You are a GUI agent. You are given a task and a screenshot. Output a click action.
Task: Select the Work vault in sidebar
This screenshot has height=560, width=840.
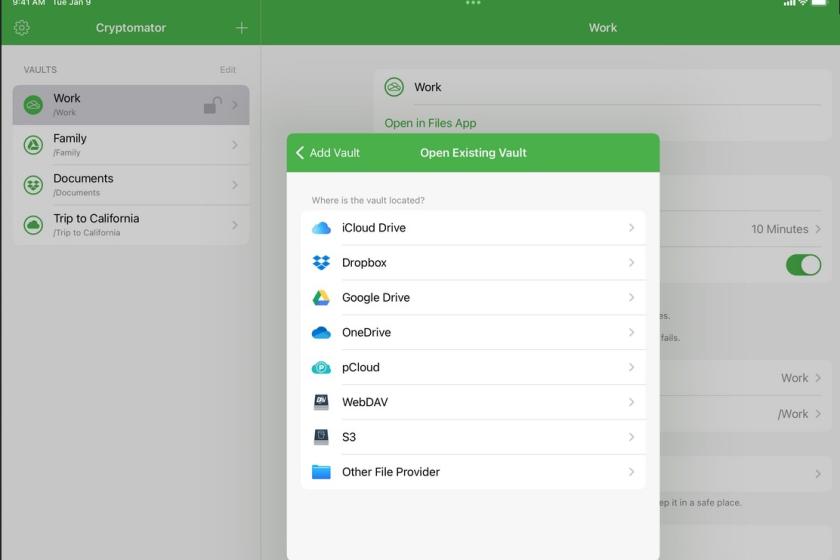pyautogui.click(x=131, y=105)
